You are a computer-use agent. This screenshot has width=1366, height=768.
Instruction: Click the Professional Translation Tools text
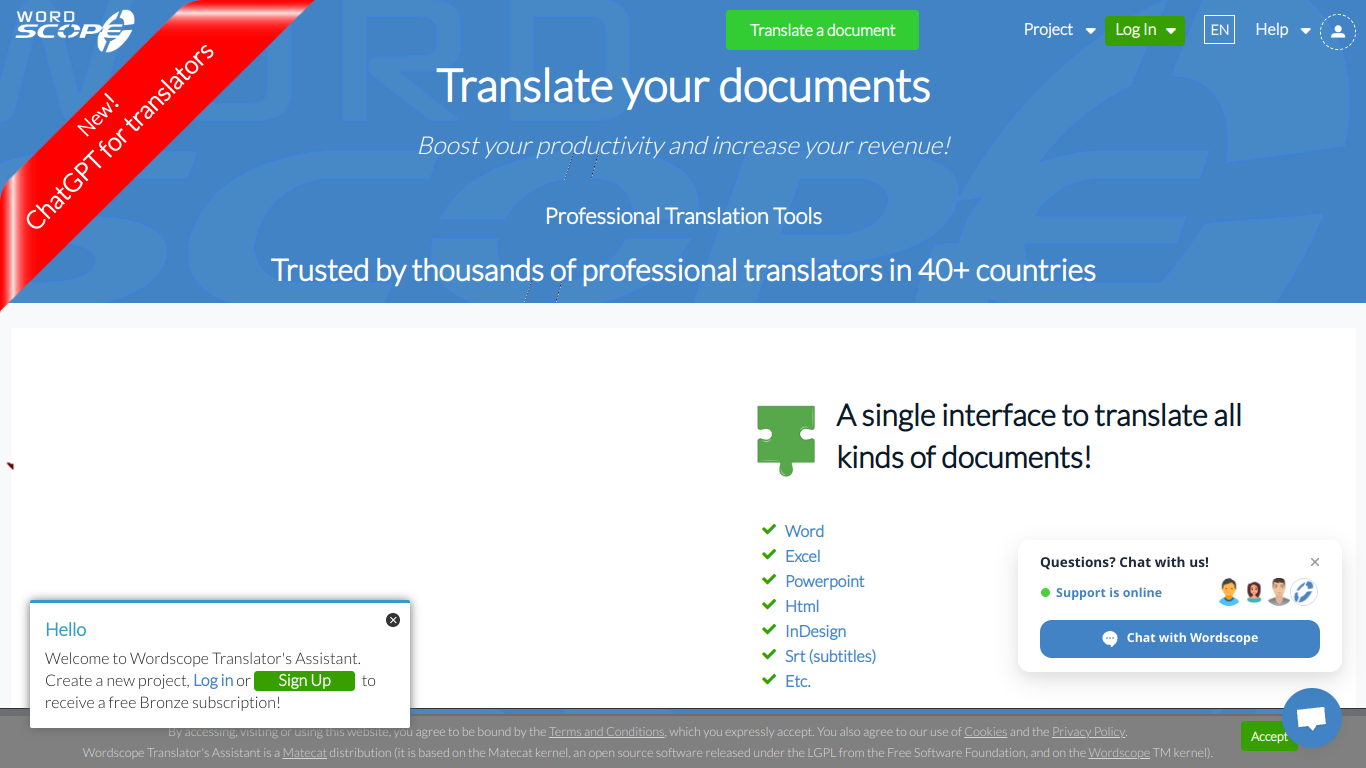[683, 216]
